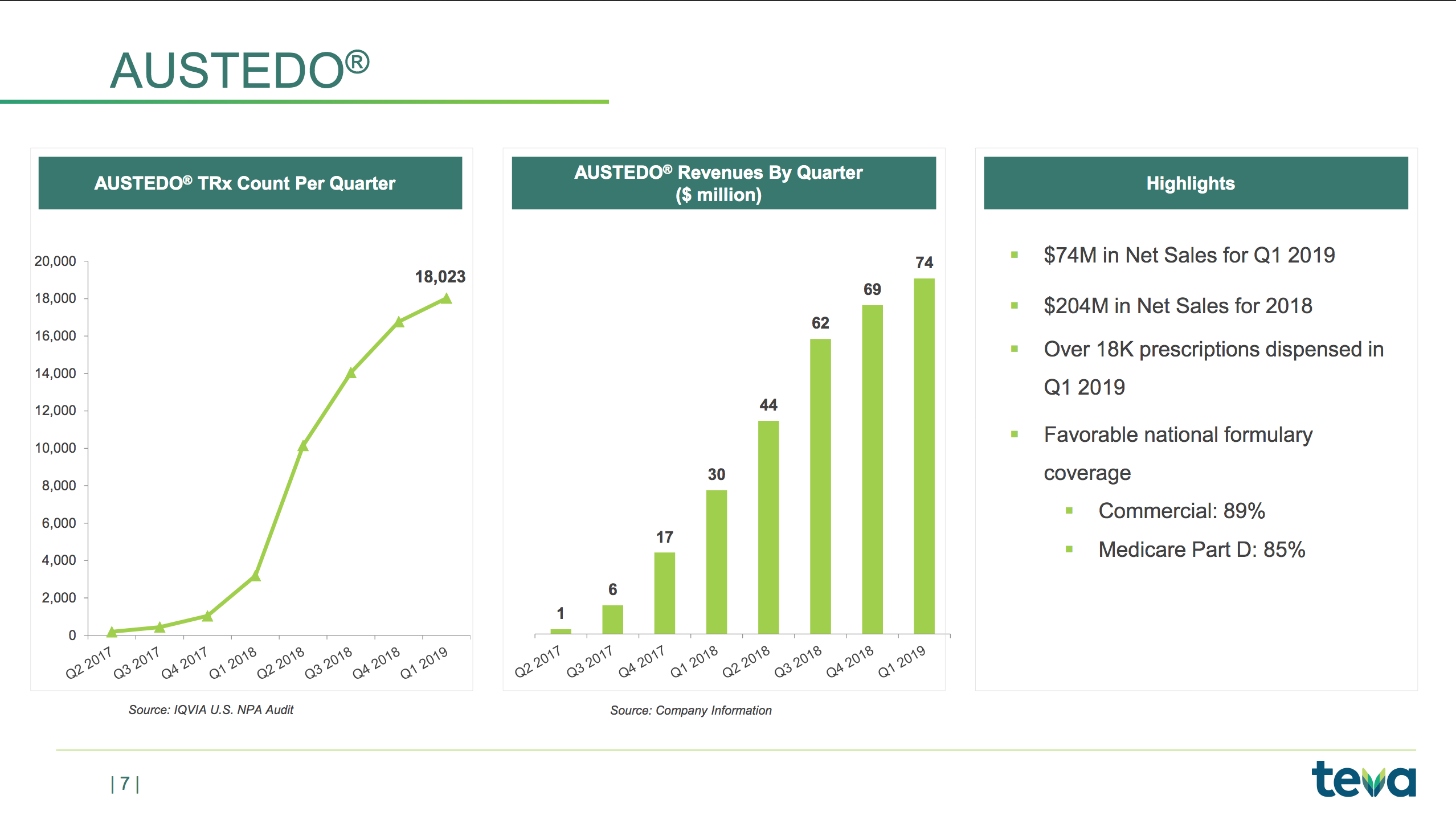1456x820 pixels.
Task: Click the revenue bar labeled 6
Action: 613,620
